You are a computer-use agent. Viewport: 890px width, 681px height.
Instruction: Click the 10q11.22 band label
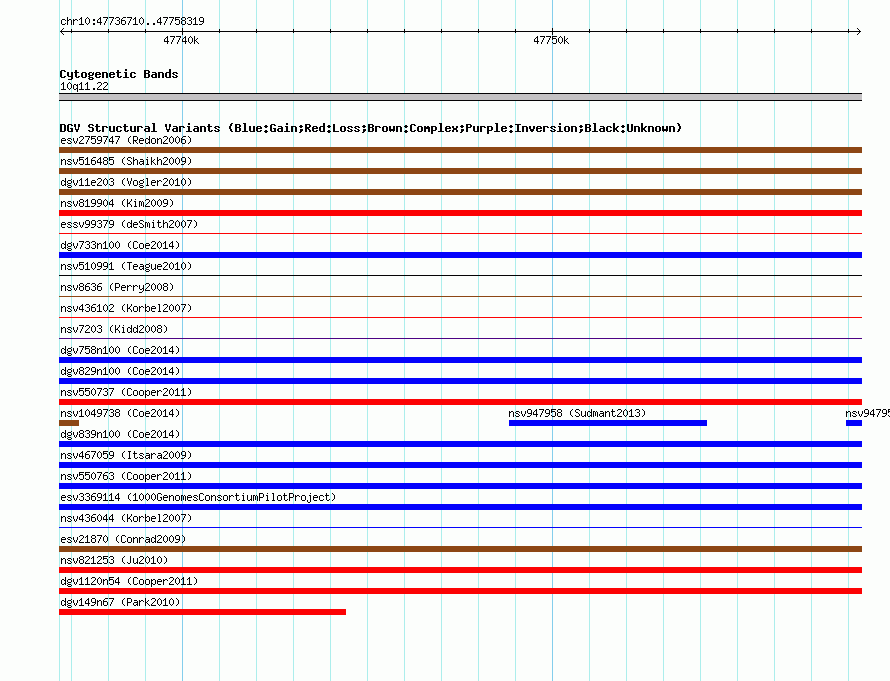click(84, 86)
